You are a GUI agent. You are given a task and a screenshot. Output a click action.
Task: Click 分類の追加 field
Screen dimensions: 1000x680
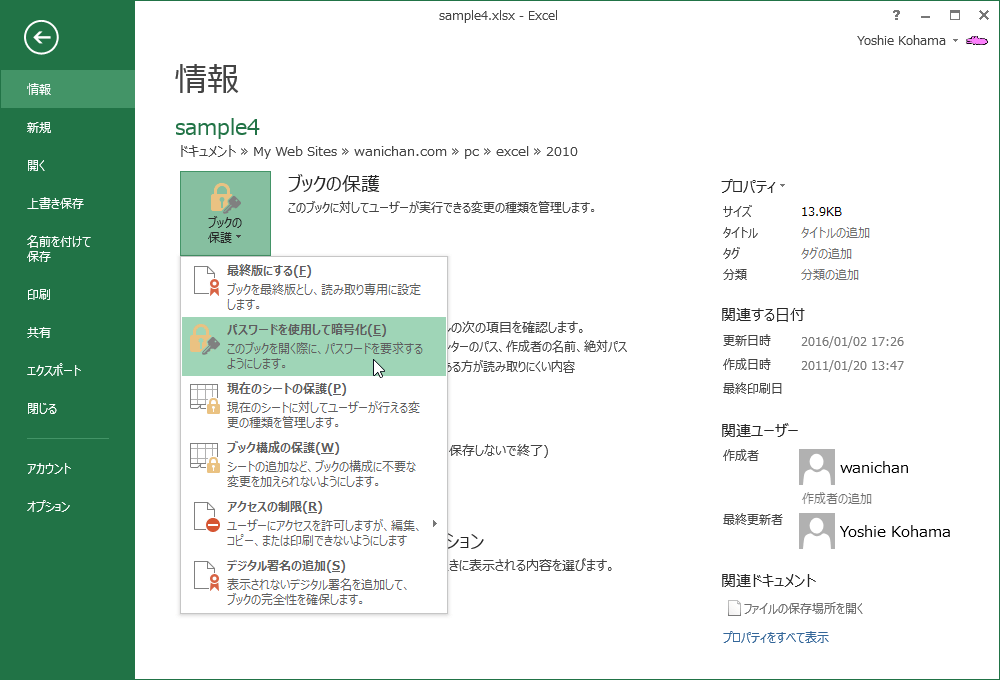point(830,275)
